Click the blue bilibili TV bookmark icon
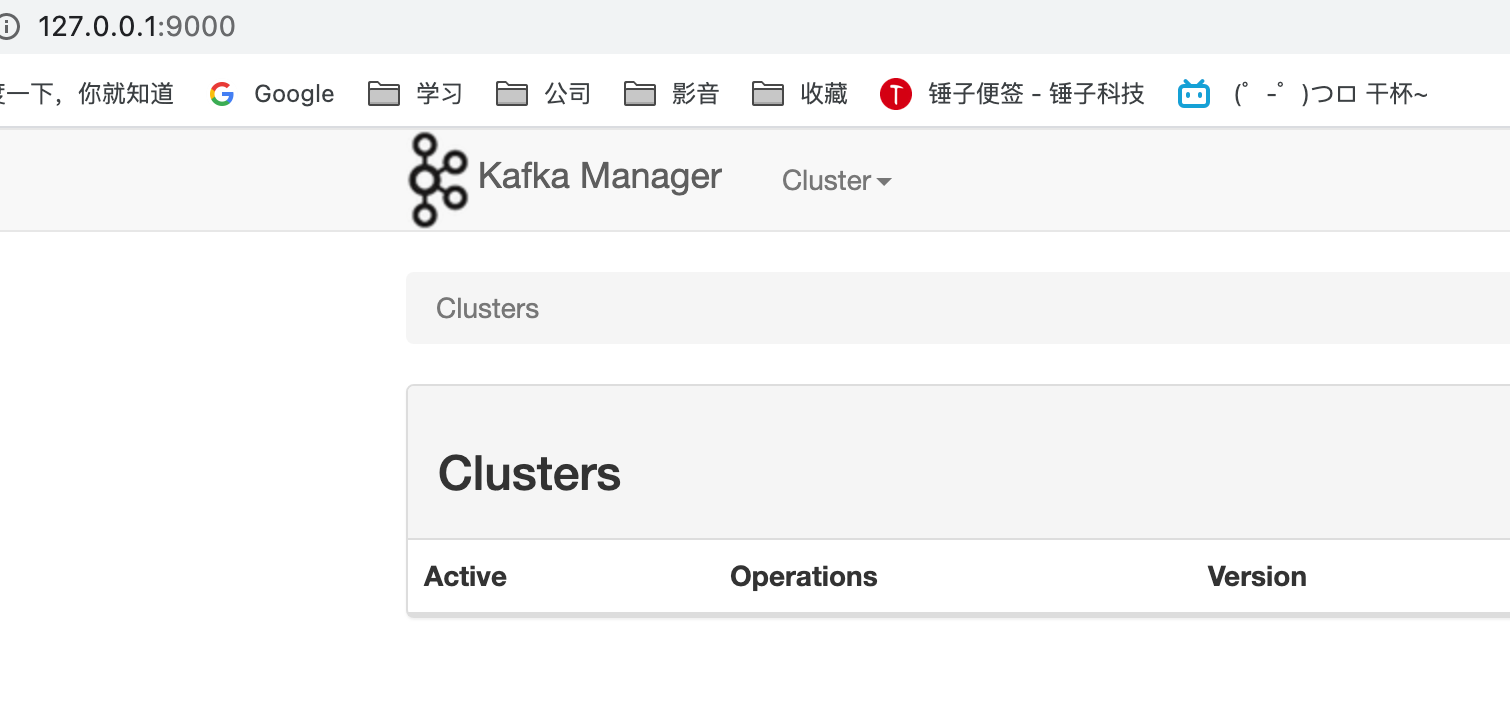 point(1194,94)
